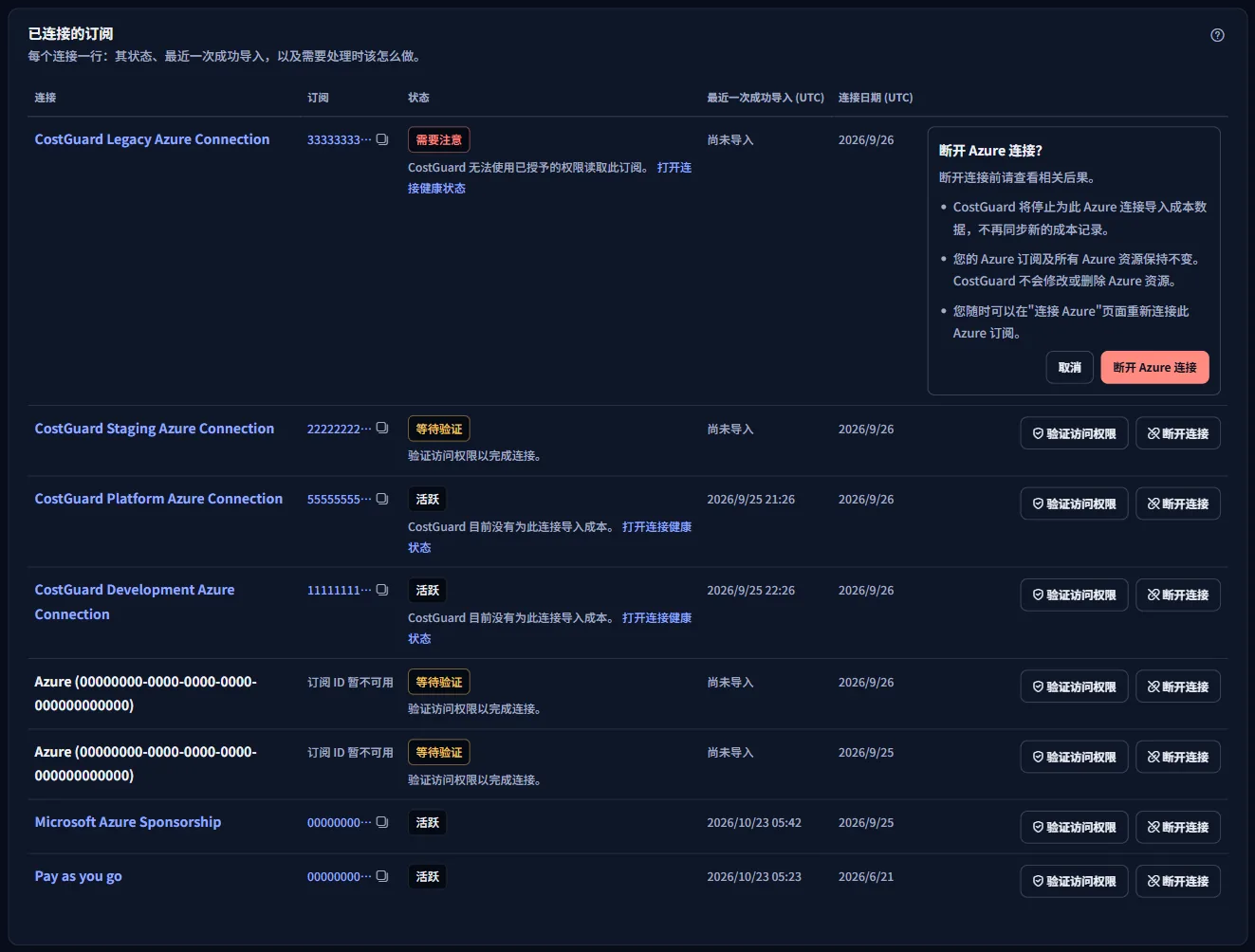Copy Microsoft Azure Sponsorship subscription ID icon
This screenshot has height=952, width=1255.
[x=382, y=822]
